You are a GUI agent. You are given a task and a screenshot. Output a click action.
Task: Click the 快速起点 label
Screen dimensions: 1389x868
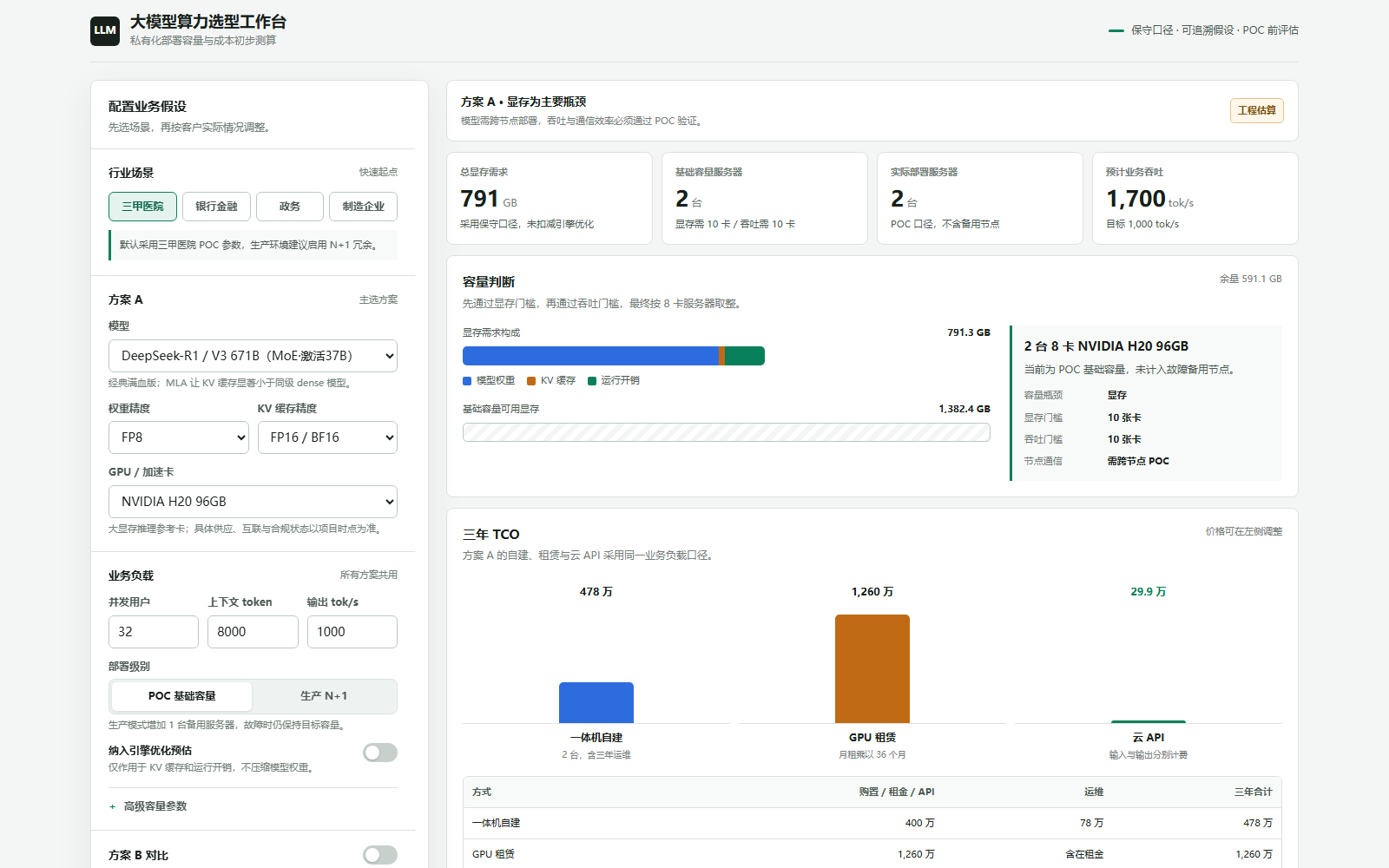(379, 172)
